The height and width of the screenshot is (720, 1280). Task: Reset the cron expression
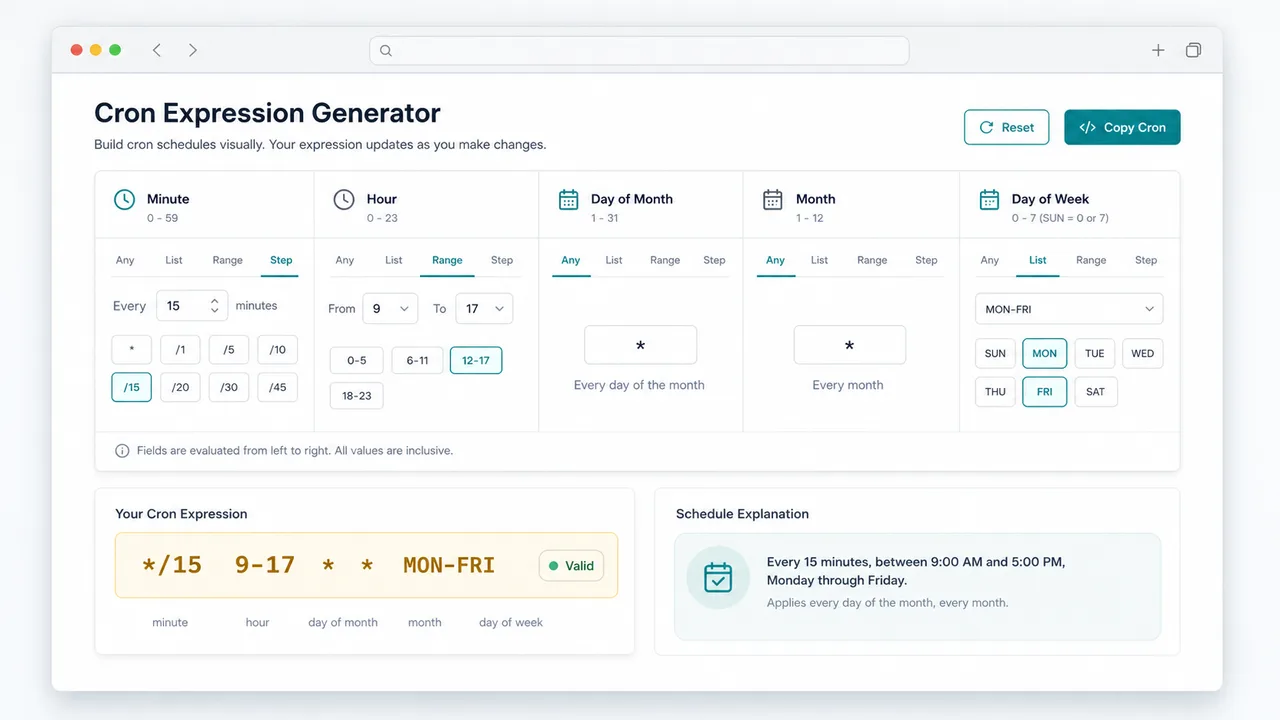point(1006,127)
